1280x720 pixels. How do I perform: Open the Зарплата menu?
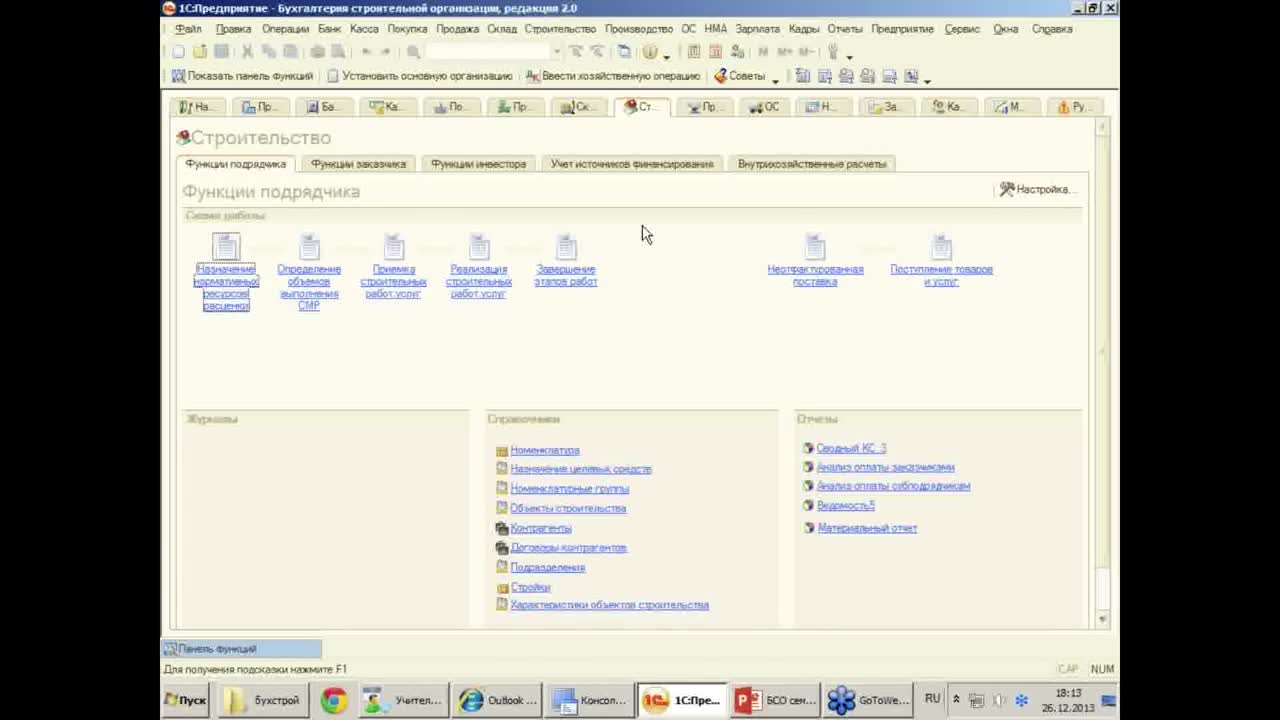757,29
